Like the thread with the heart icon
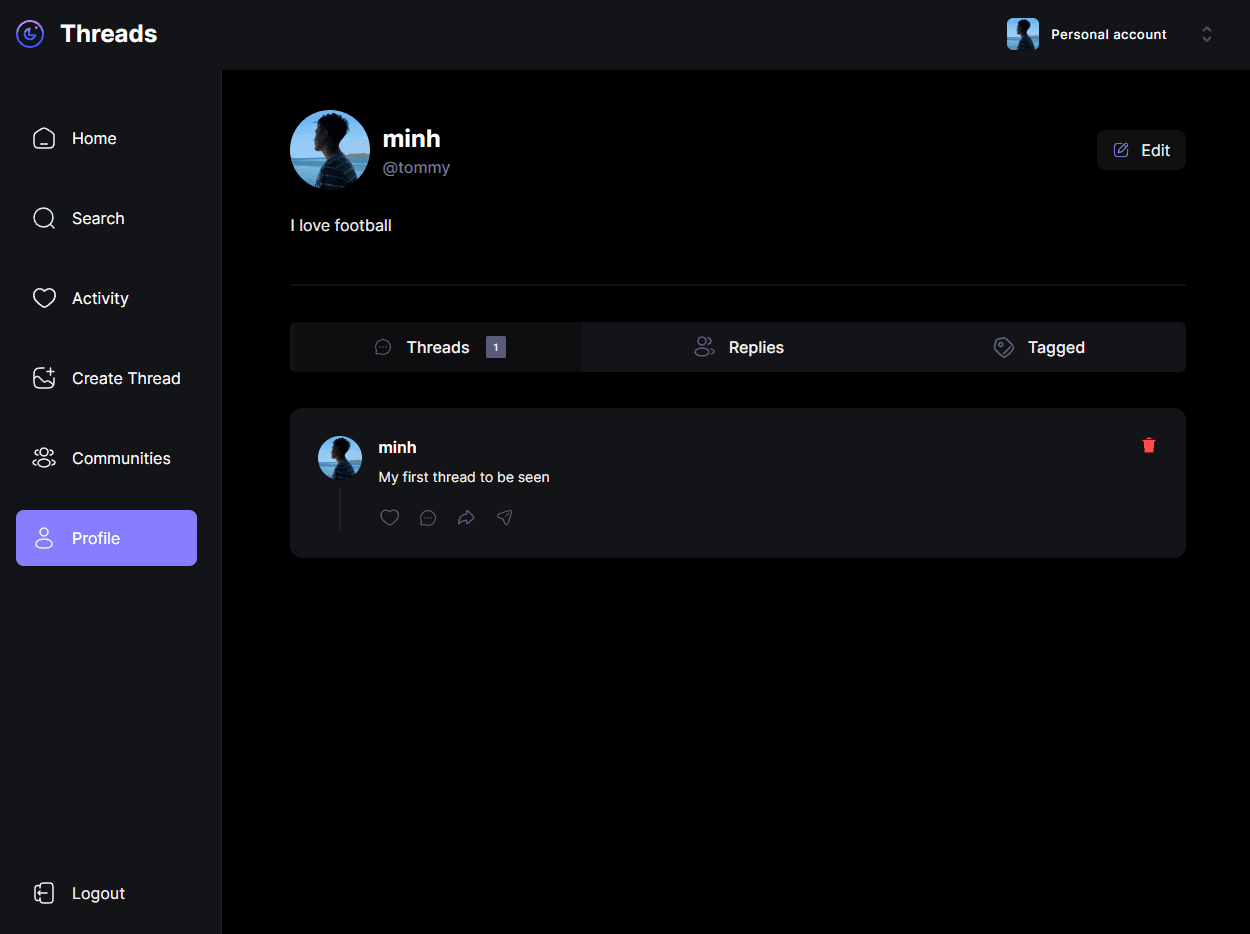This screenshot has height=934, width=1250. tap(390, 517)
